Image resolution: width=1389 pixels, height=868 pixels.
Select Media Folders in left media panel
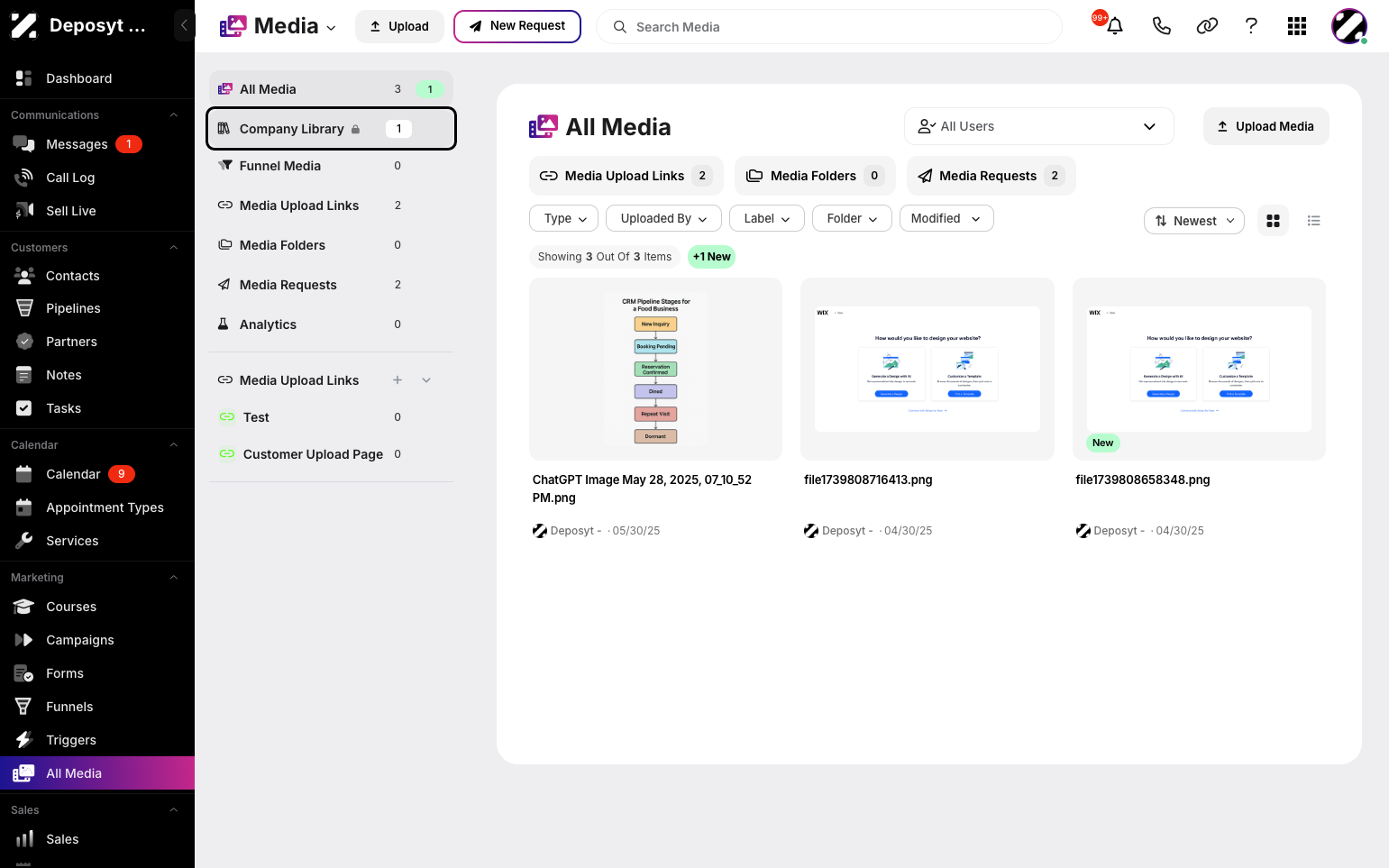[331, 245]
